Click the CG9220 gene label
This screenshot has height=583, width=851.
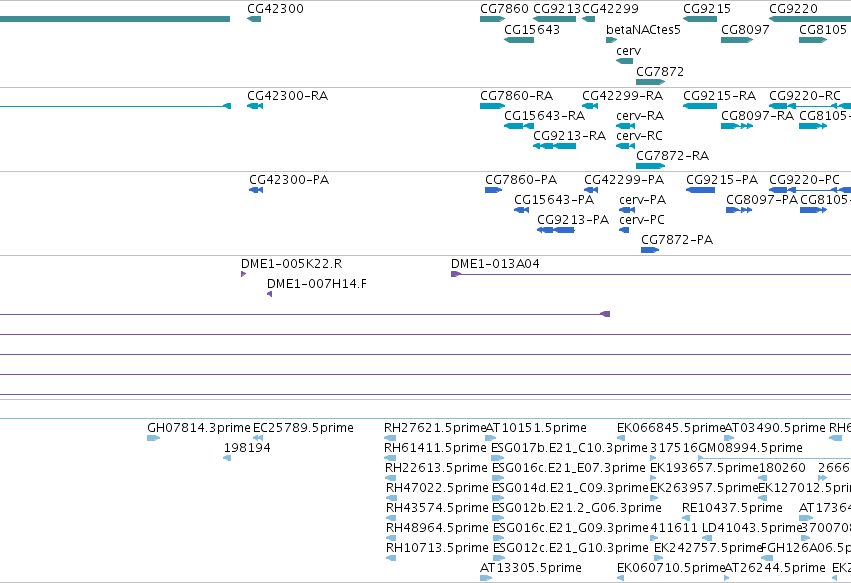(x=793, y=9)
